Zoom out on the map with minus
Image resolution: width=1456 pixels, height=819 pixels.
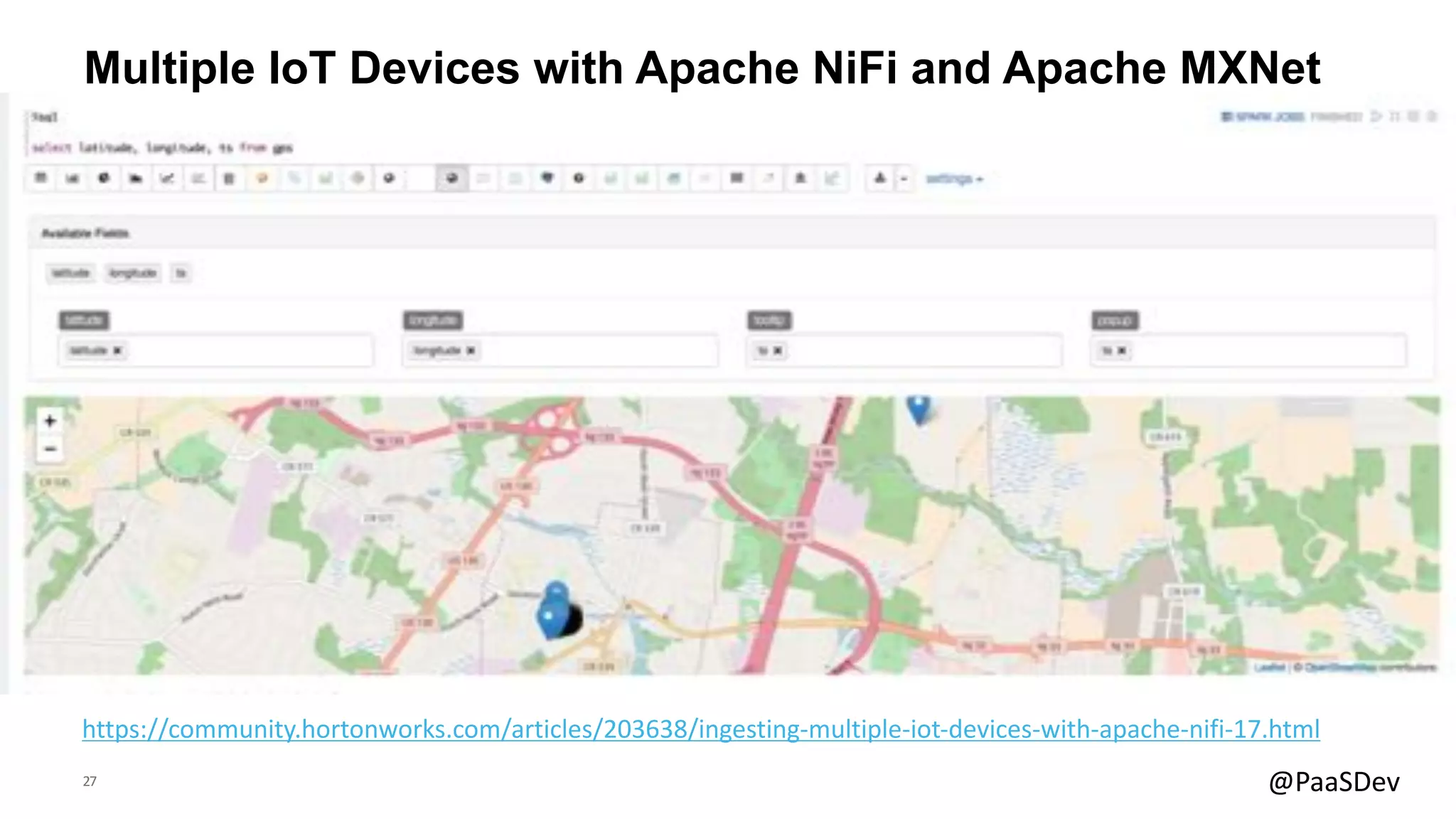(x=50, y=449)
